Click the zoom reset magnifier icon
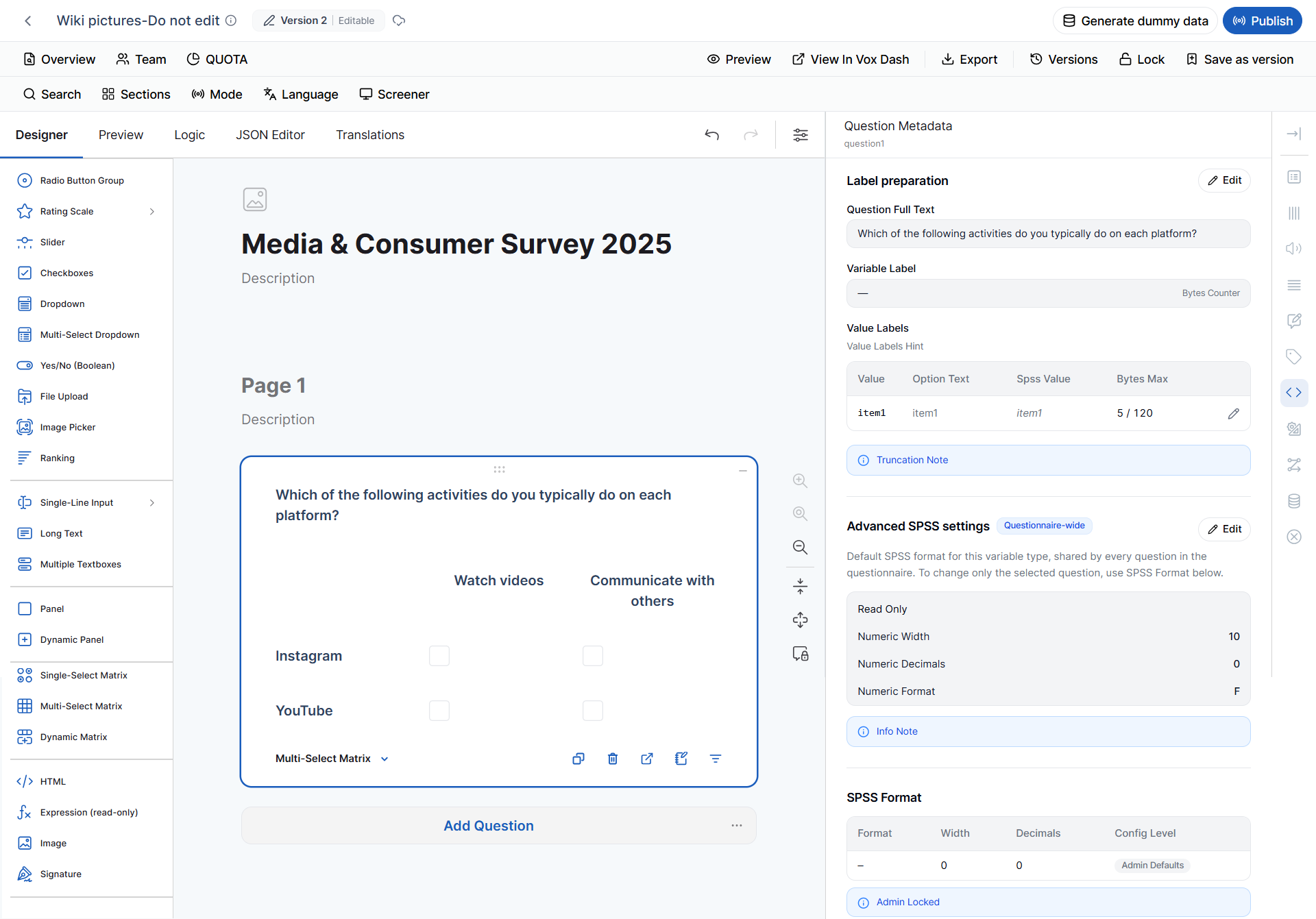The image size is (1316, 919). coord(800,513)
